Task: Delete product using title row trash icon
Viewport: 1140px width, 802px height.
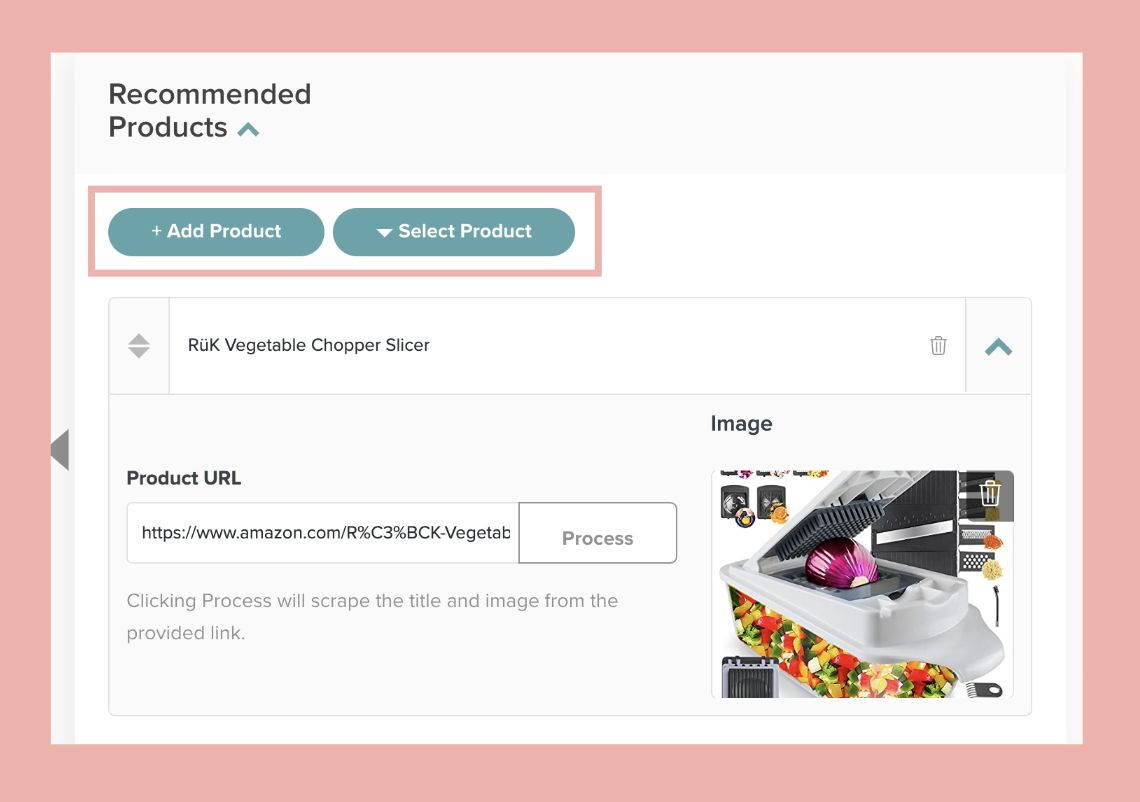Action: coord(938,346)
